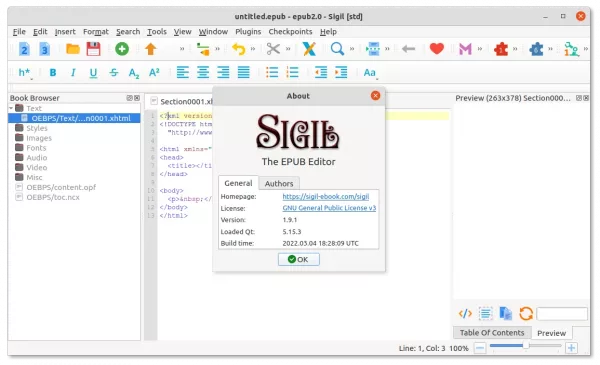Open Find with the magnifier icon
This screenshot has height=365, width=600.
coord(337,49)
